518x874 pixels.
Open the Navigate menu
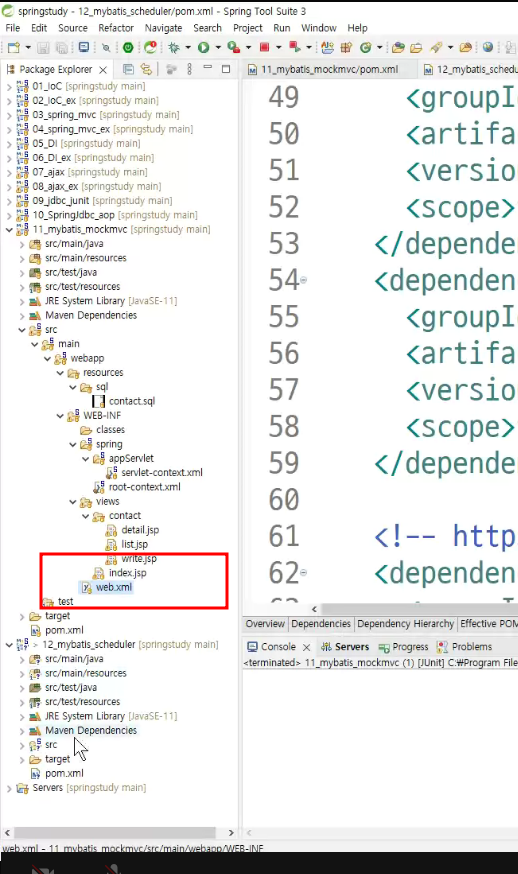(x=163, y=28)
